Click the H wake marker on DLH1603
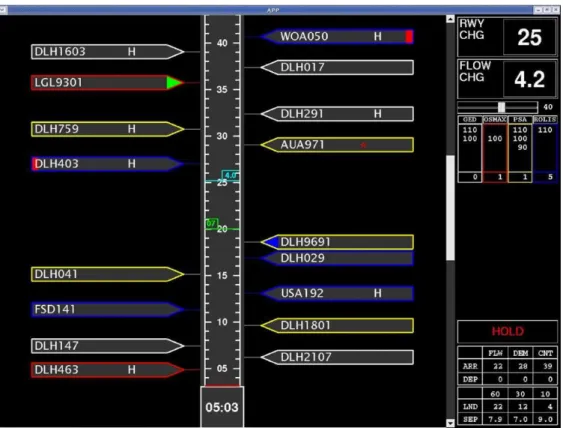Viewport: 563px width, 428px height. [x=132, y=52]
